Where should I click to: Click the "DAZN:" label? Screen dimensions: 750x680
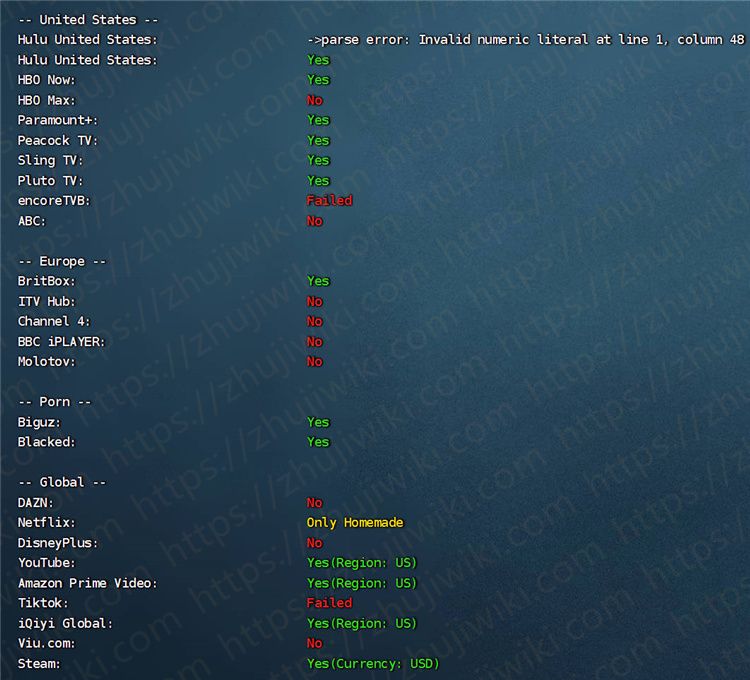click(x=36, y=503)
